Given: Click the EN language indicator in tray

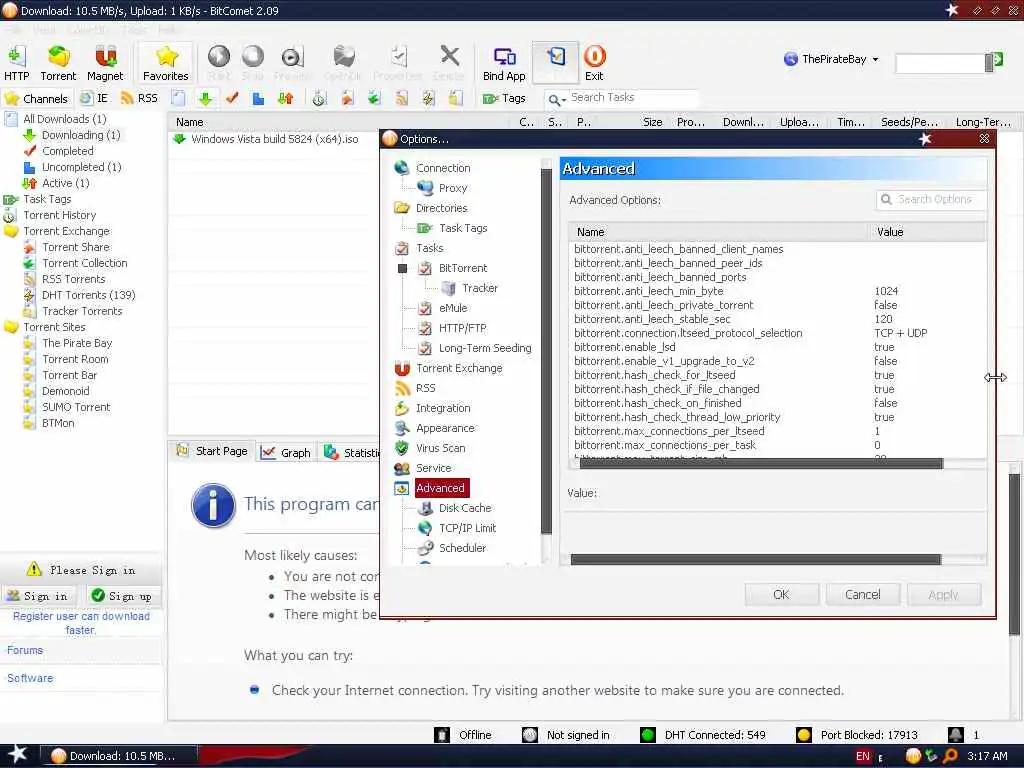Looking at the screenshot, I should (863, 756).
